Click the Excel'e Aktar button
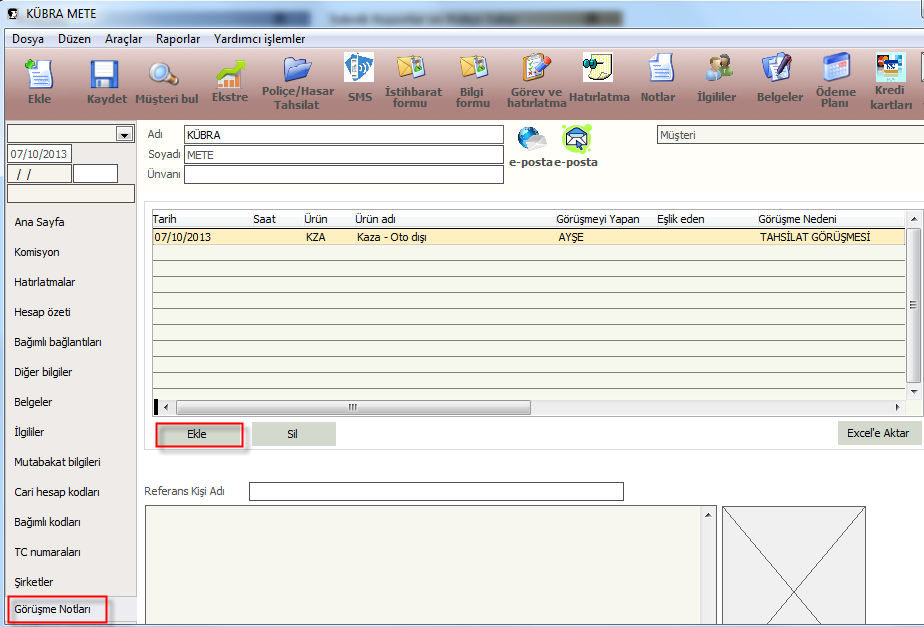 [879, 432]
